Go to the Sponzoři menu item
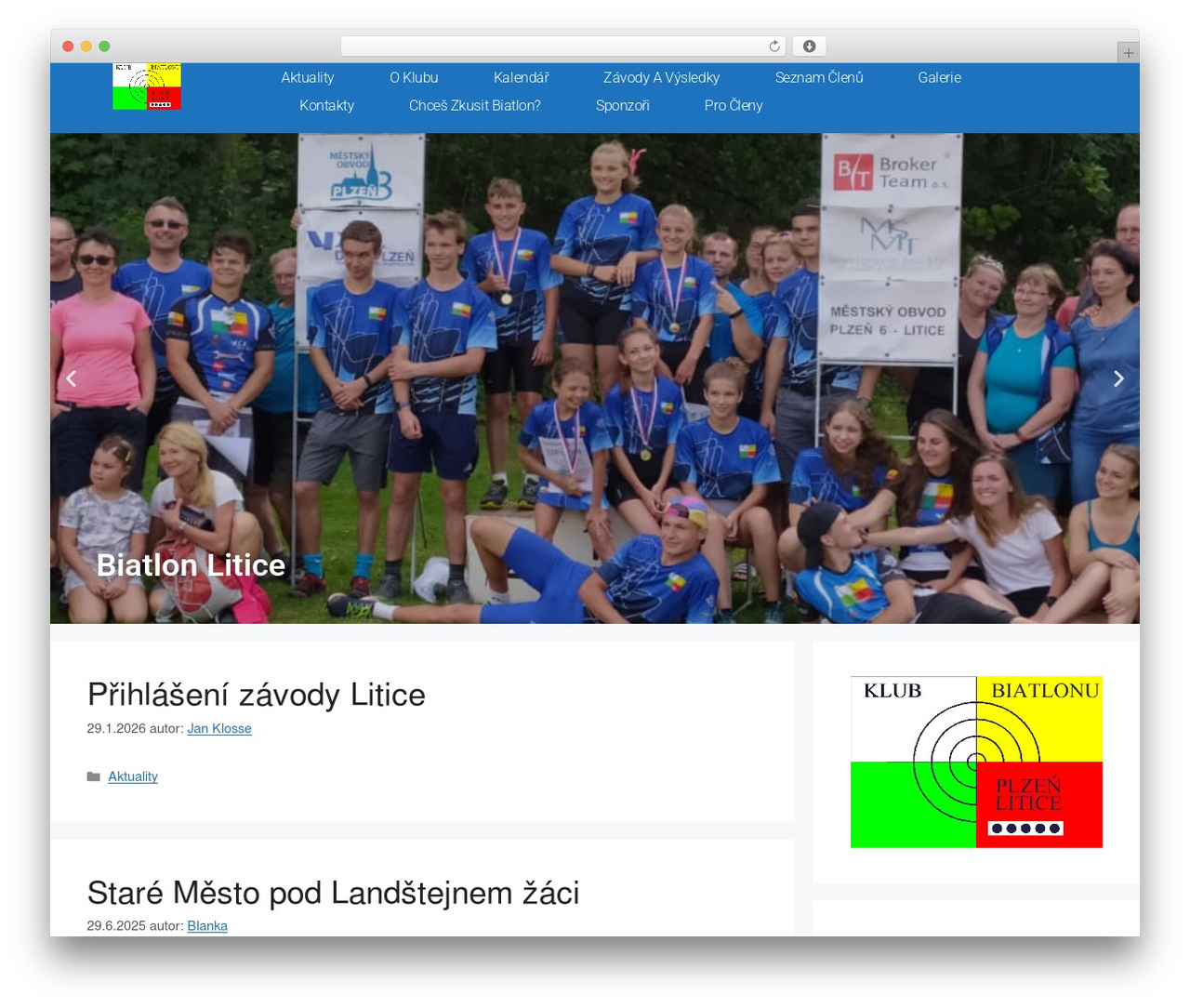 (x=623, y=105)
